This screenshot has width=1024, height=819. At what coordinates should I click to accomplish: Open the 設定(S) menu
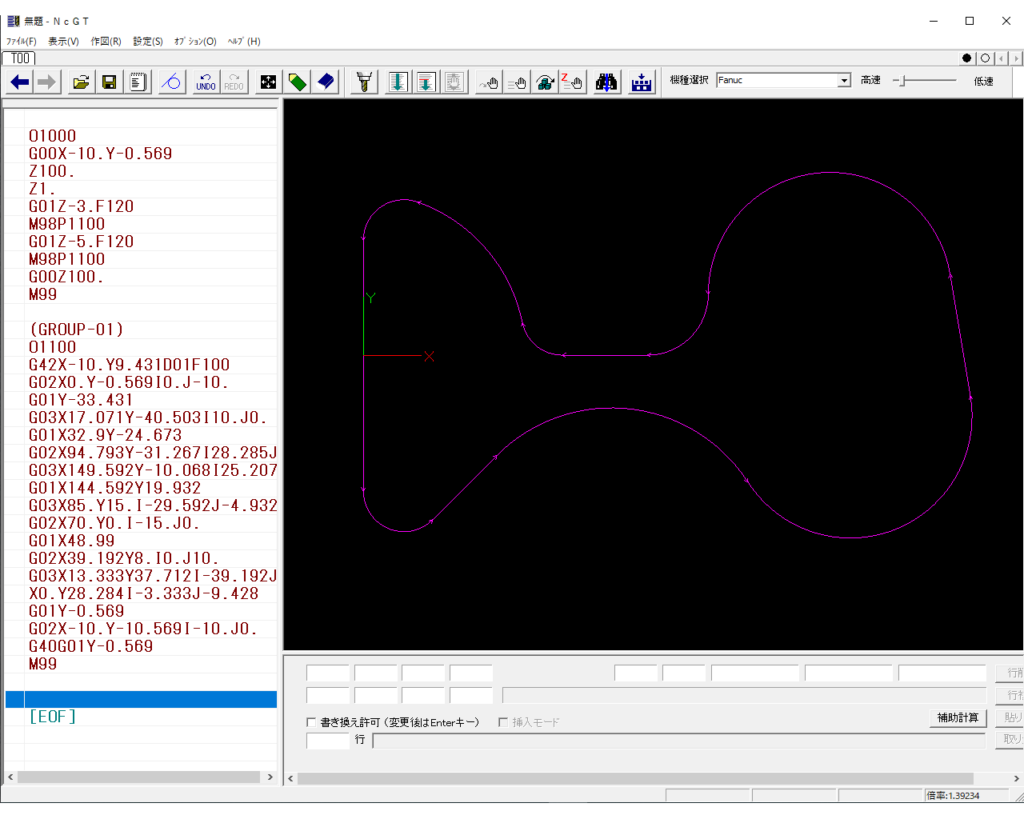pyautogui.click(x=148, y=41)
